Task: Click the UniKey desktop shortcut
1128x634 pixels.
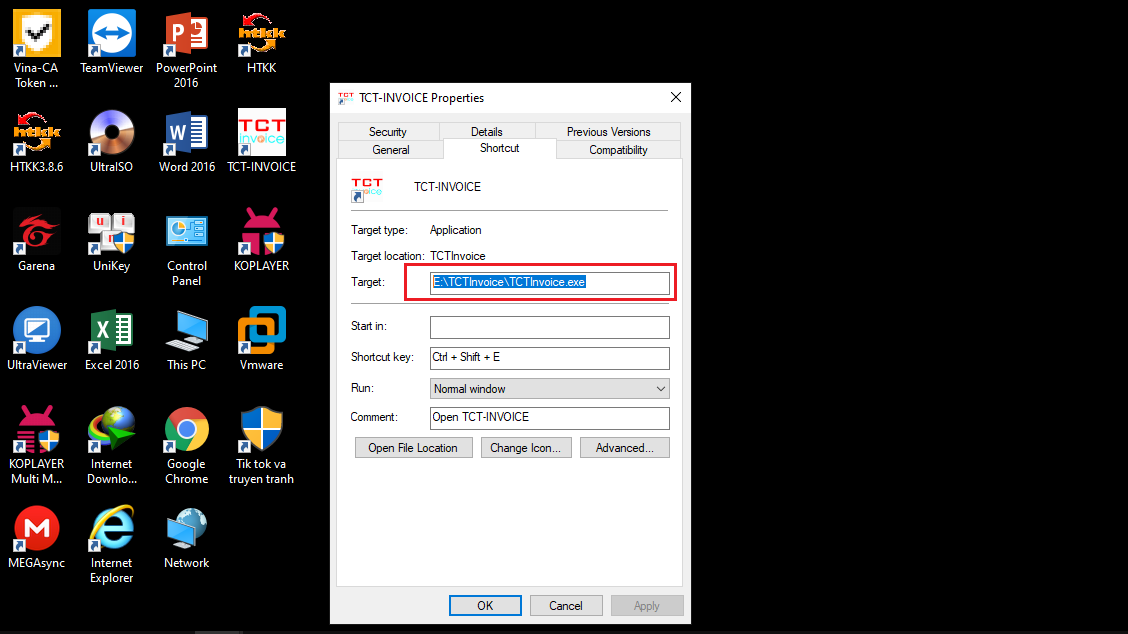Action: 112,240
